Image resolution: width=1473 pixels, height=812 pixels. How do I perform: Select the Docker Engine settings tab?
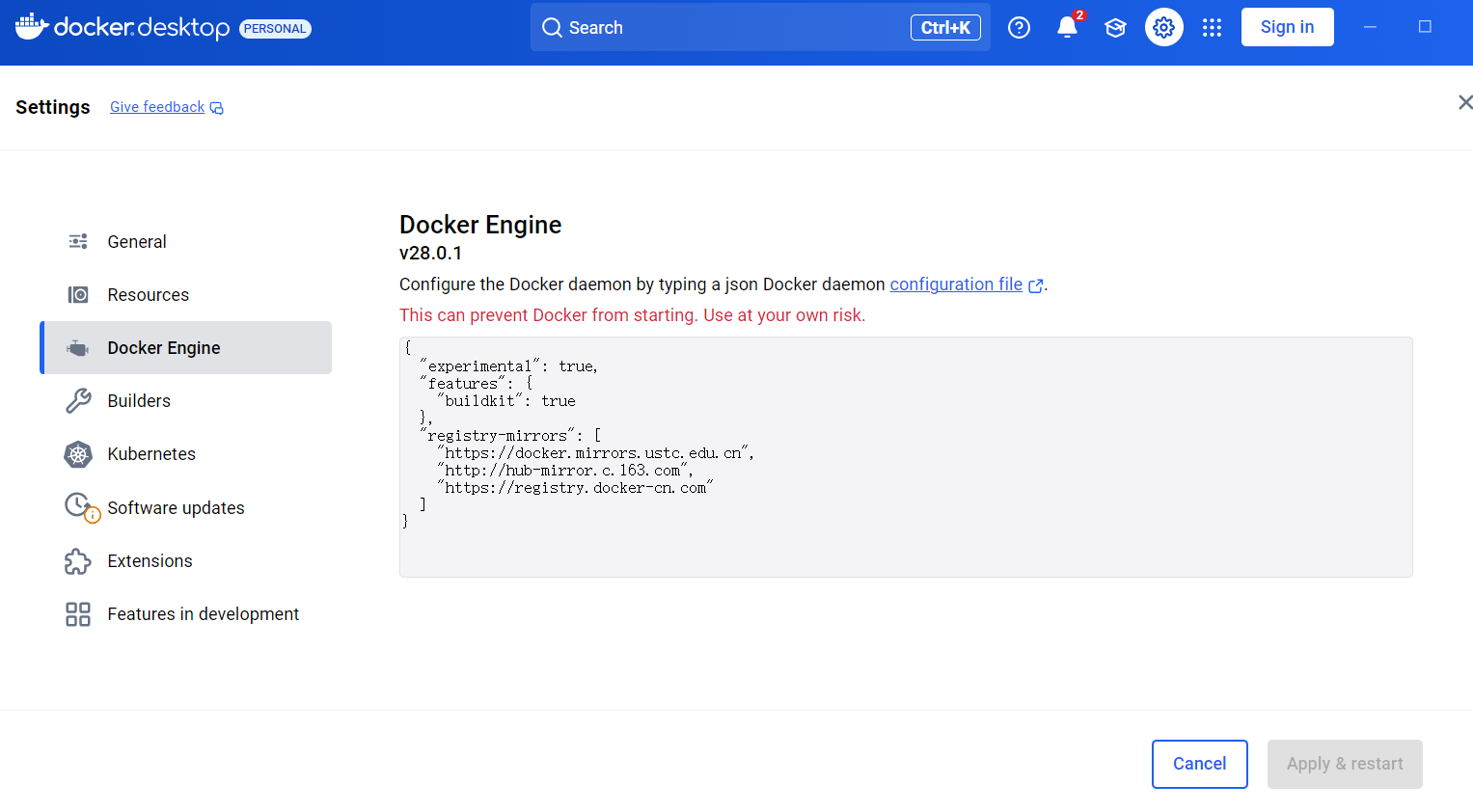185,348
